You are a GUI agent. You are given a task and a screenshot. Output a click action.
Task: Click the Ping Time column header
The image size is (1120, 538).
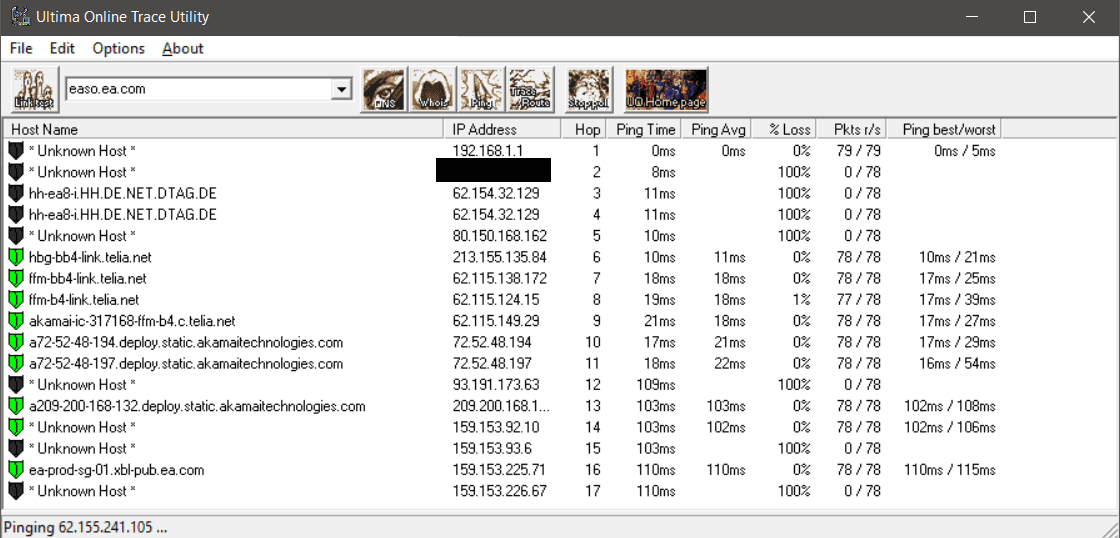tap(644, 129)
